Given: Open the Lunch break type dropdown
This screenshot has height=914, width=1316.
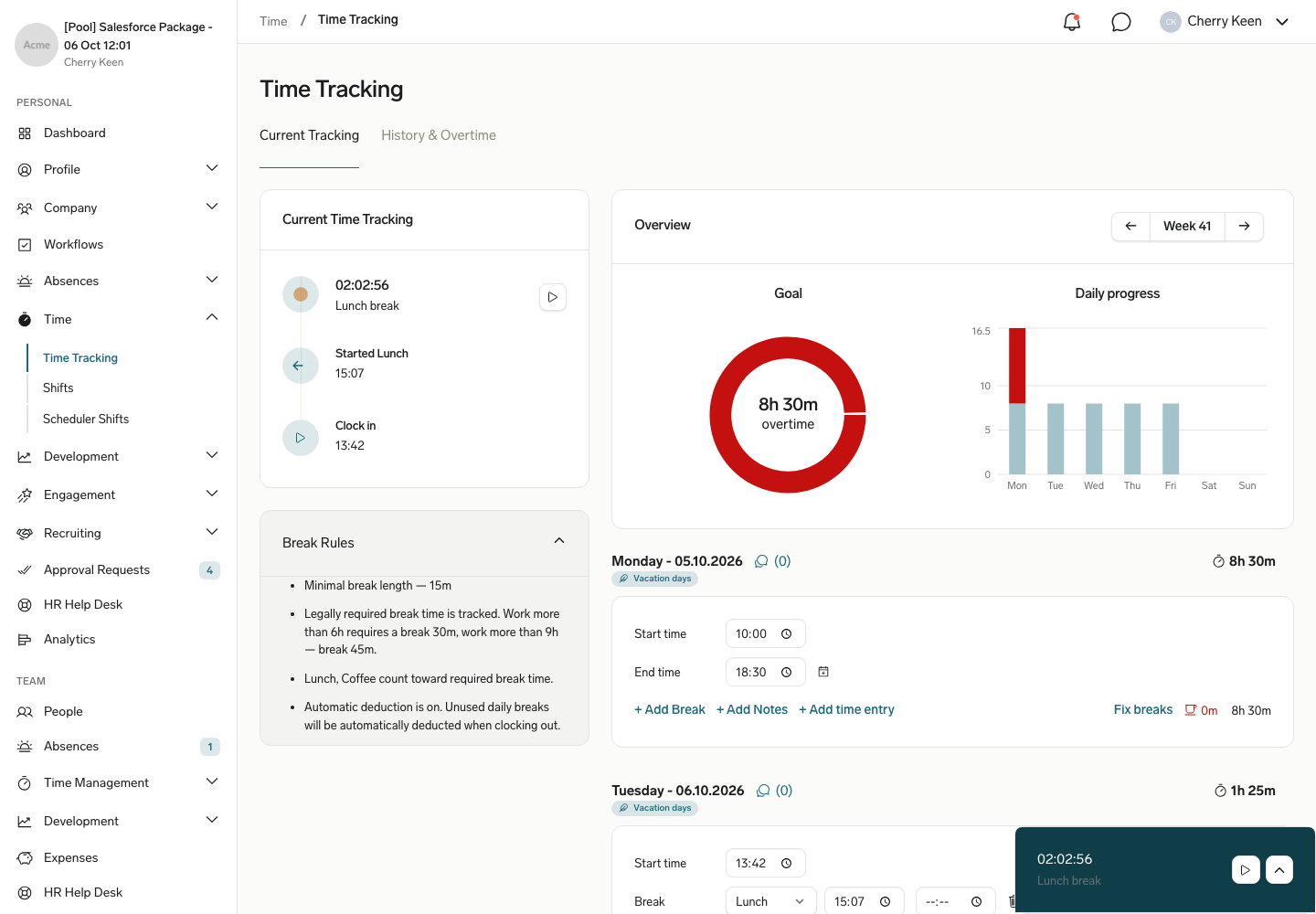Looking at the screenshot, I should 770,901.
